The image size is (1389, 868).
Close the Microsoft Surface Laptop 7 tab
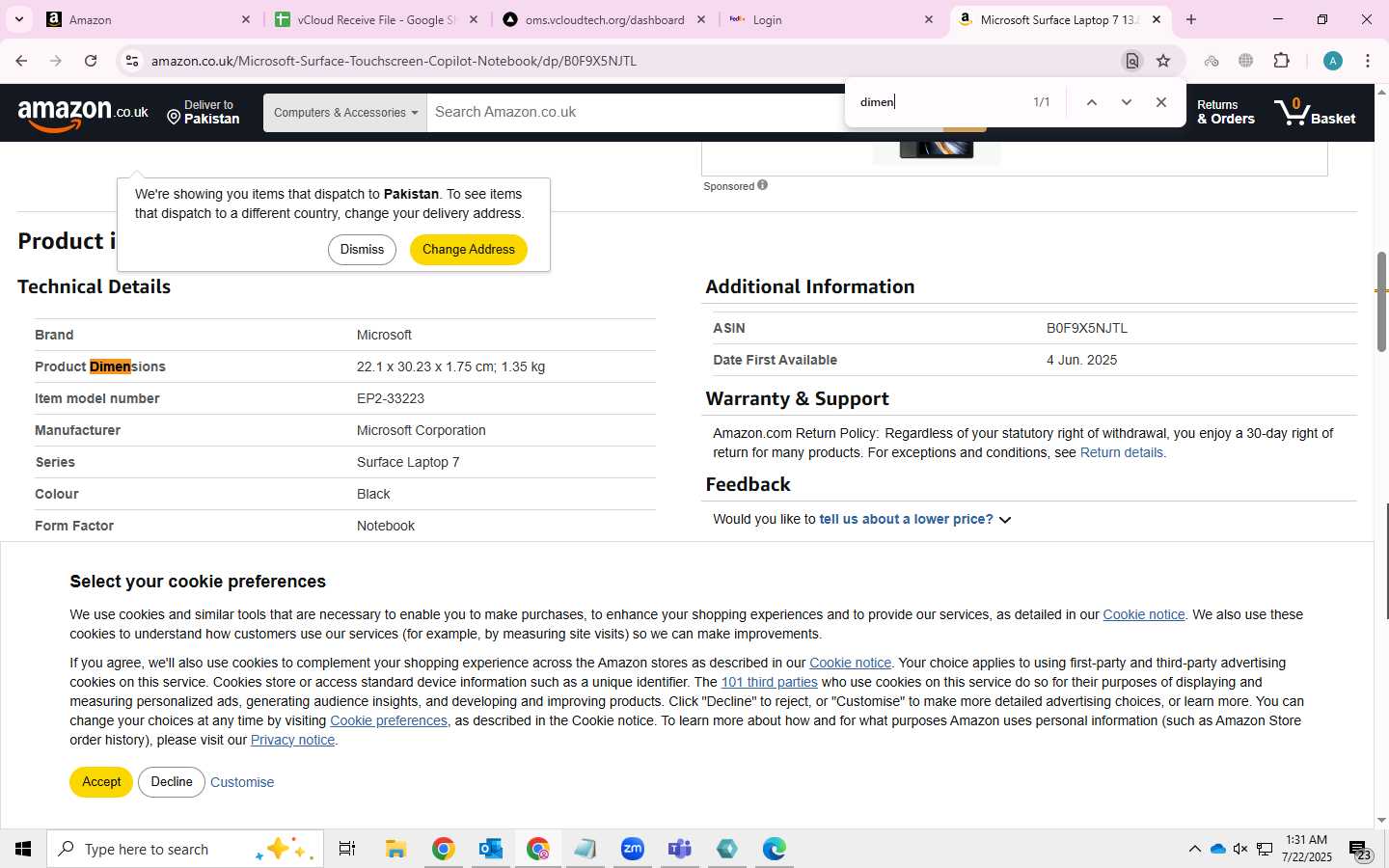[1157, 19]
